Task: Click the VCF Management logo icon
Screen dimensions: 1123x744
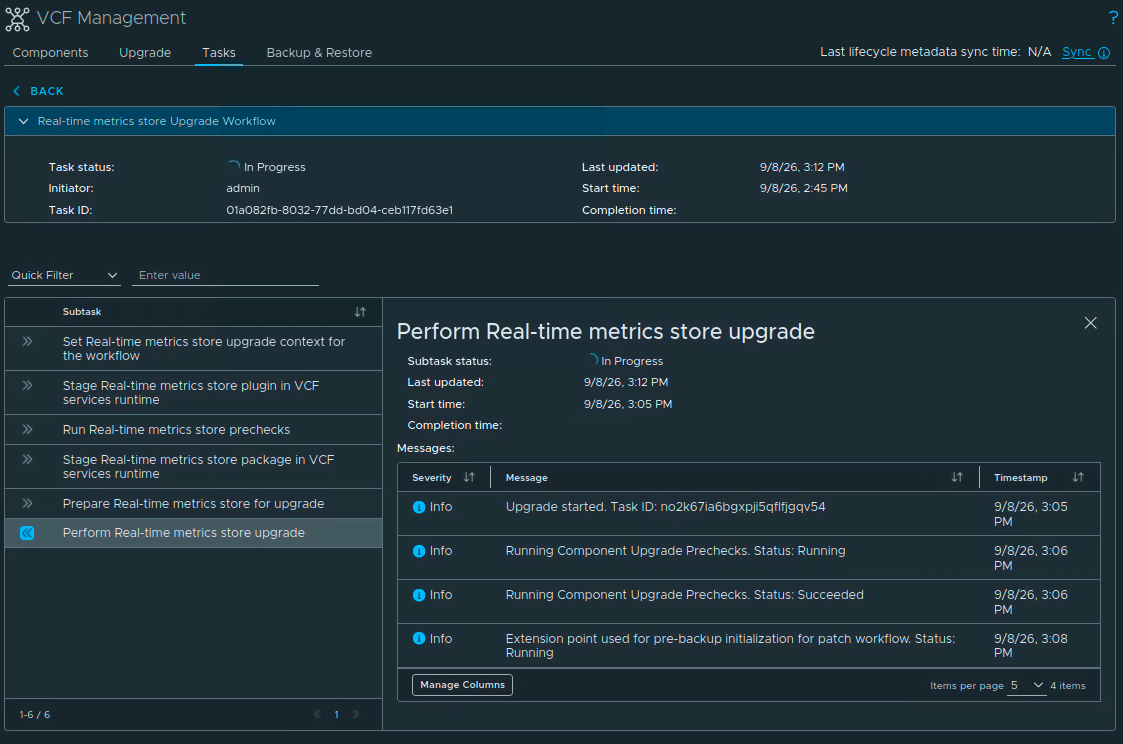Action: [x=17, y=19]
